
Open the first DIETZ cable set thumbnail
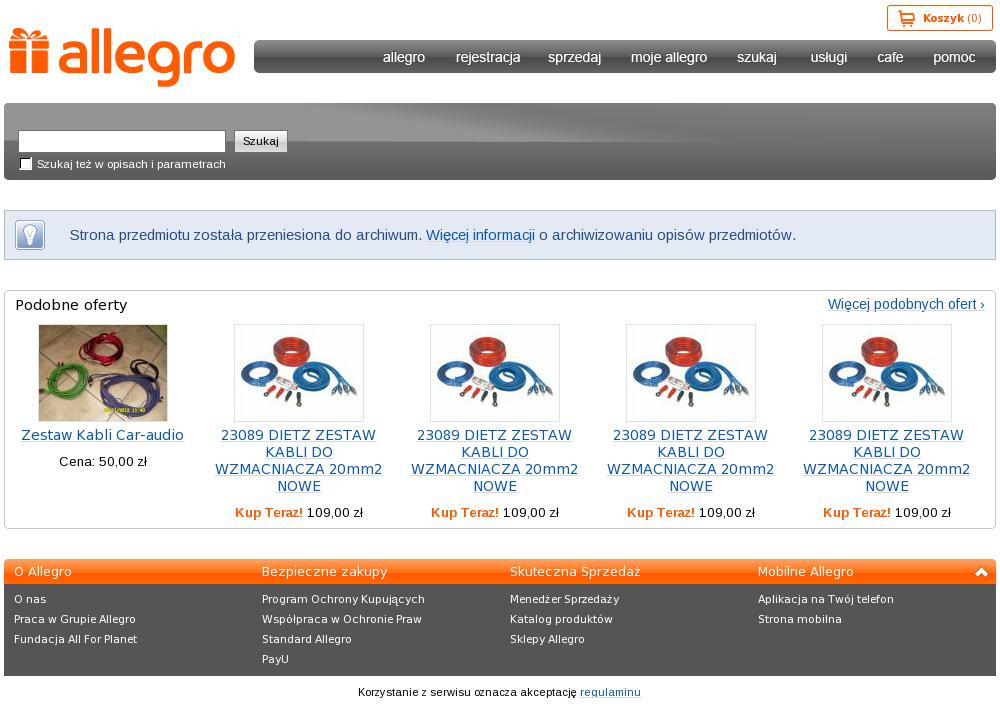pos(299,373)
